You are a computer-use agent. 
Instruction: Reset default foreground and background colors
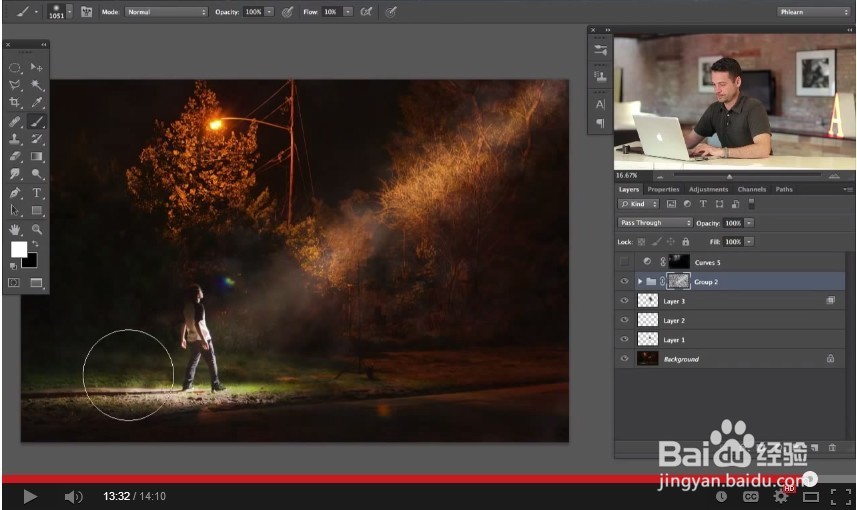[x=13, y=266]
